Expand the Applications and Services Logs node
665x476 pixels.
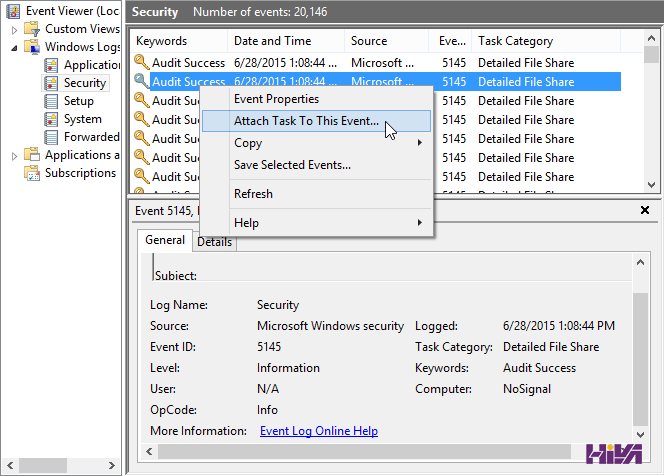coord(14,155)
